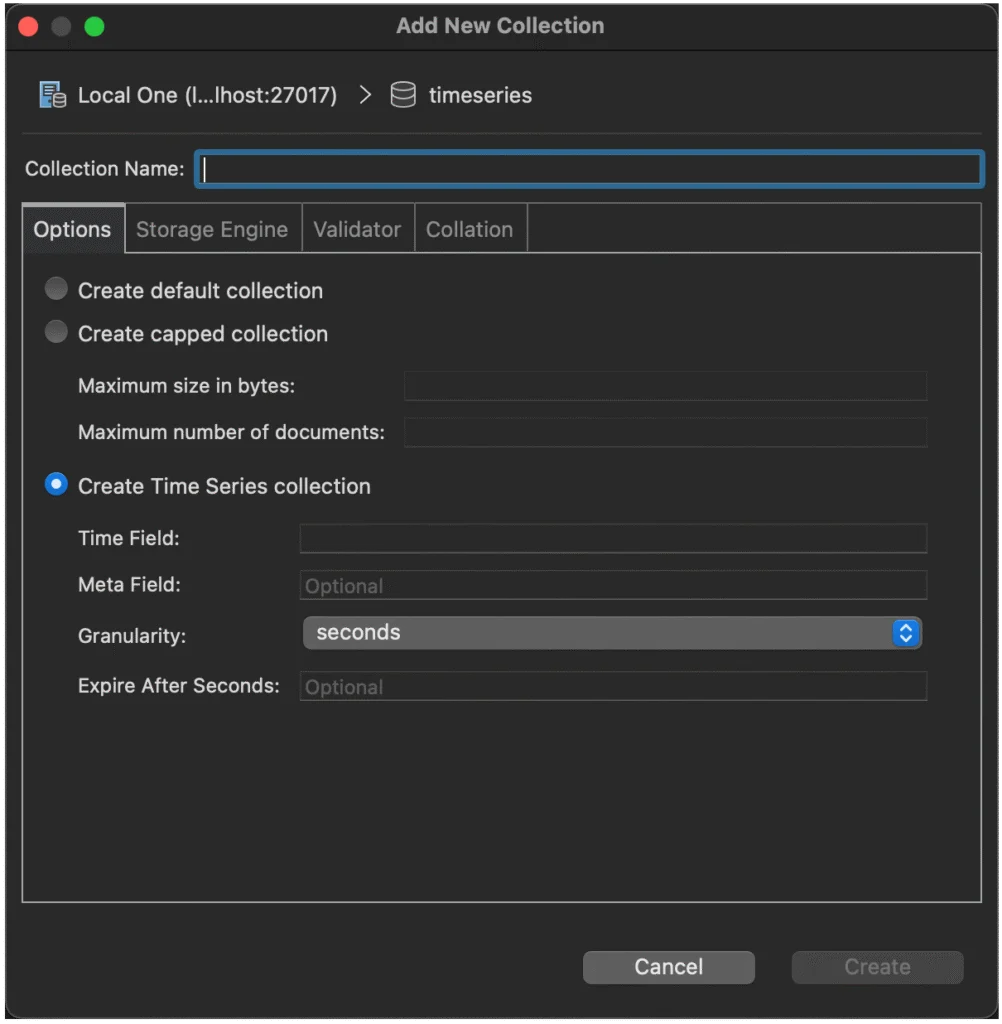This screenshot has width=1002, height=1024.
Task: Click the Granularity: label
Action: pyautogui.click(x=132, y=636)
